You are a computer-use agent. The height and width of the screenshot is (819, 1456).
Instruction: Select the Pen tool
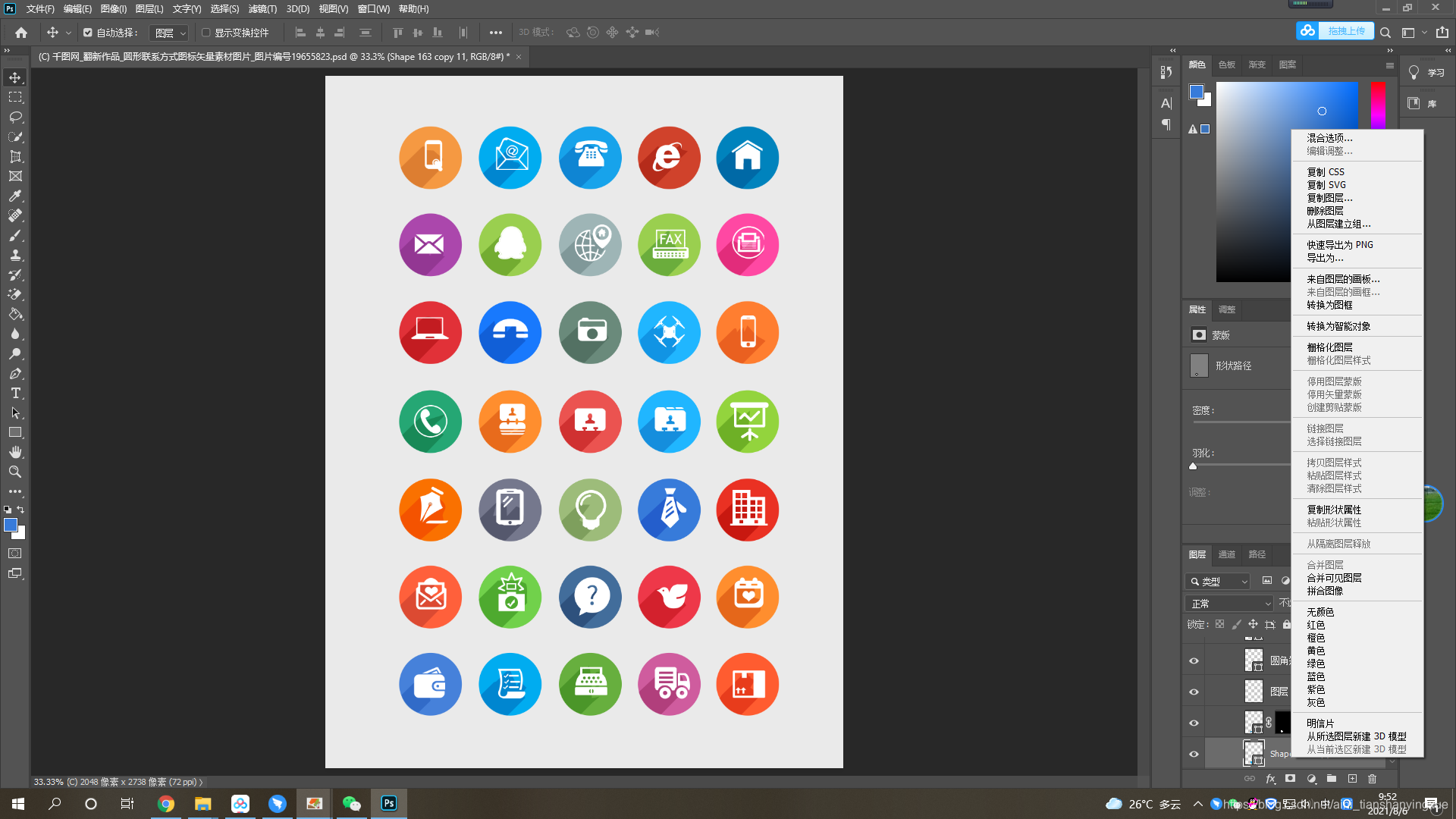pos(15,373)
